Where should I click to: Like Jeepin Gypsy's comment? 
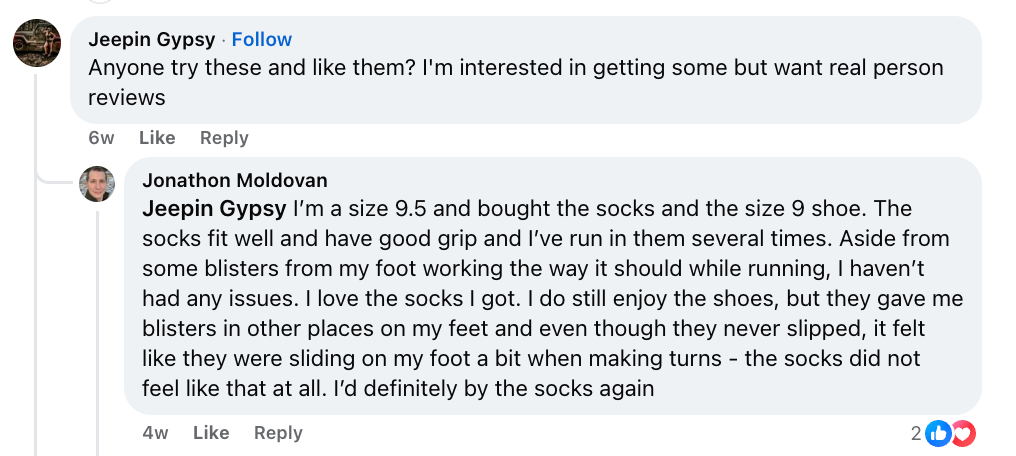coord(157,138)
